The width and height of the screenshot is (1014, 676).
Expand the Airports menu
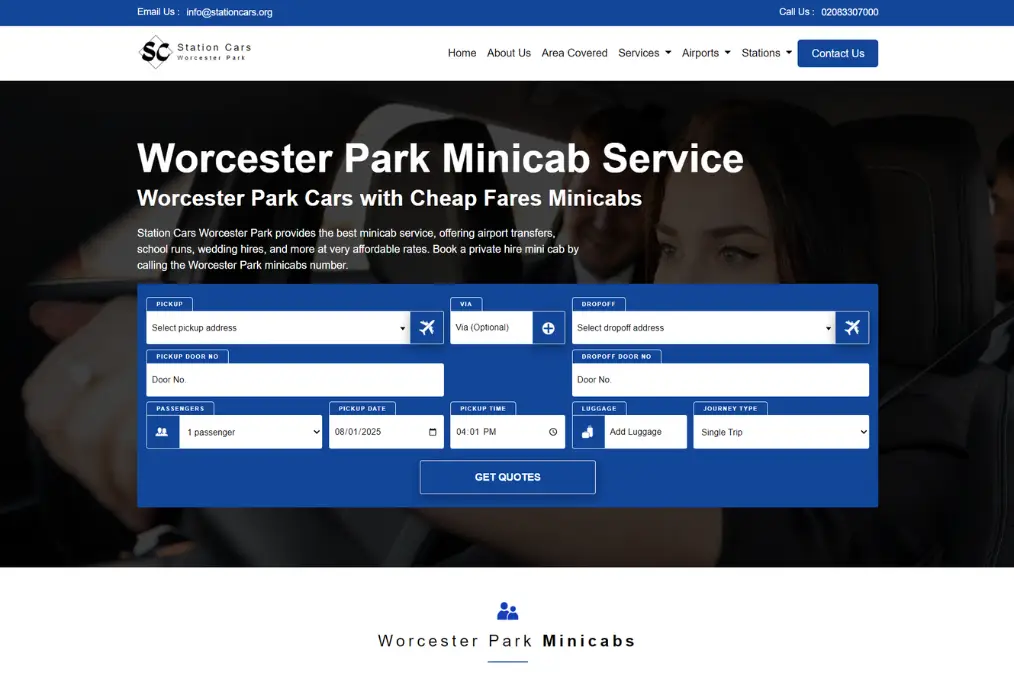pos(706,53)
